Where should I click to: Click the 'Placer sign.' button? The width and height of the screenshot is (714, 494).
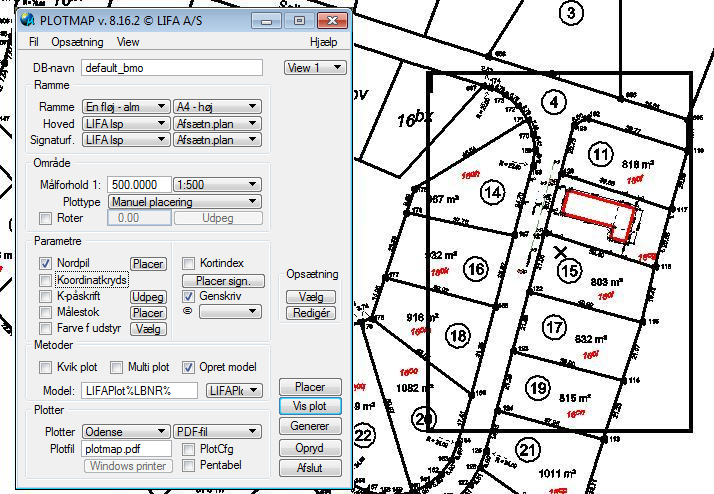point(223,280)
